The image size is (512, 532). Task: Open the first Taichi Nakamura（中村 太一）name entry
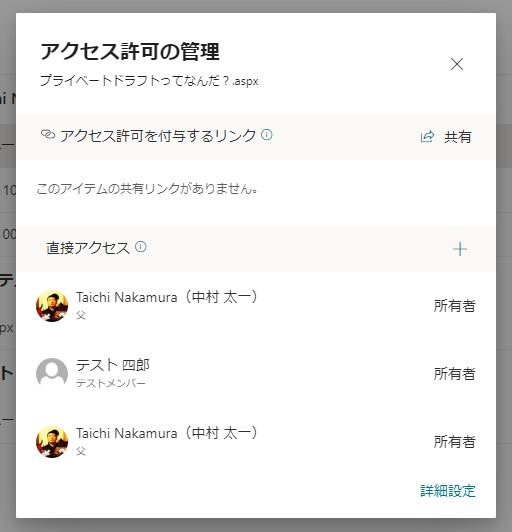click(x=167, y=297)
